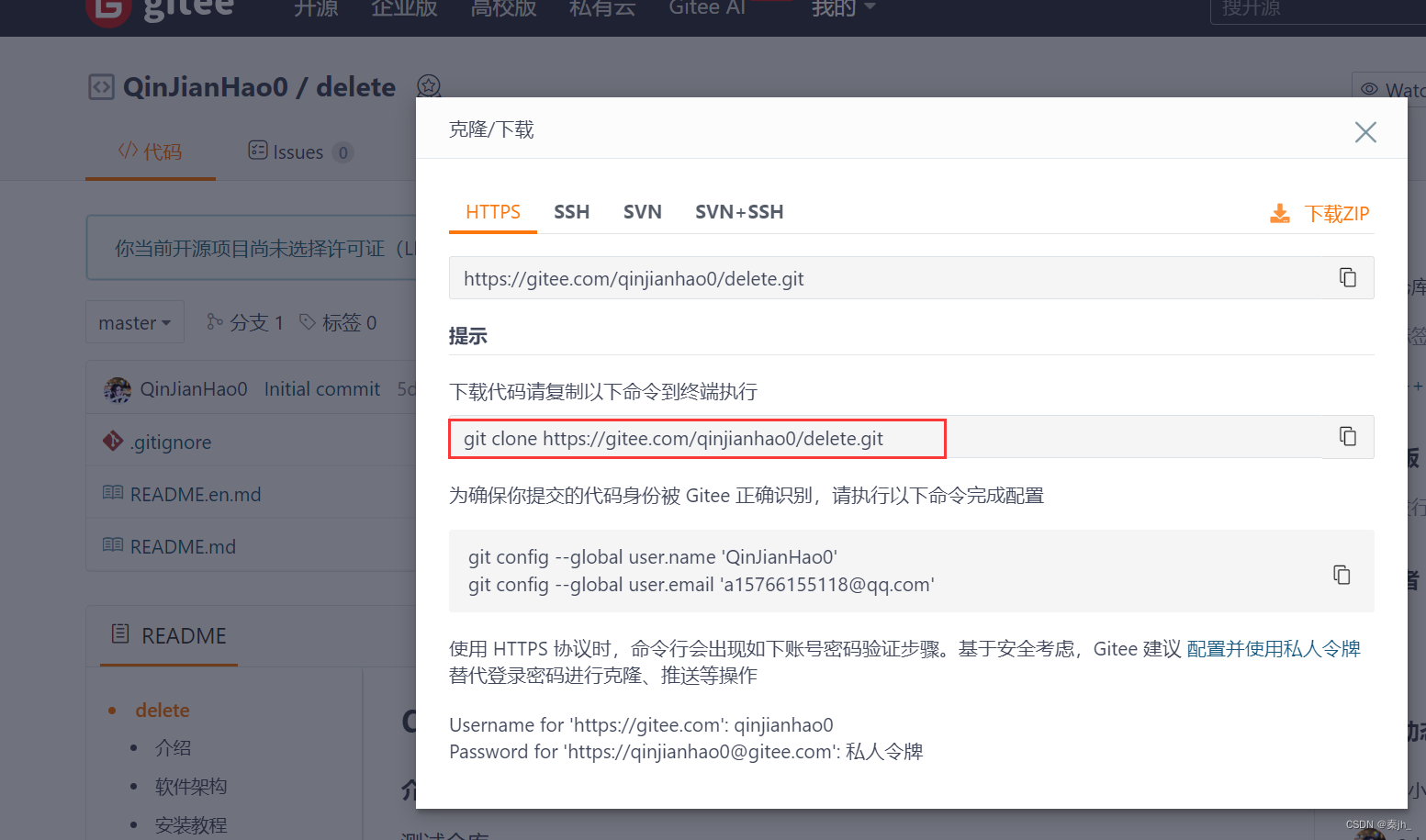View 标签 0 tags
Viewport: 1426px width, 840px height.
338,322
